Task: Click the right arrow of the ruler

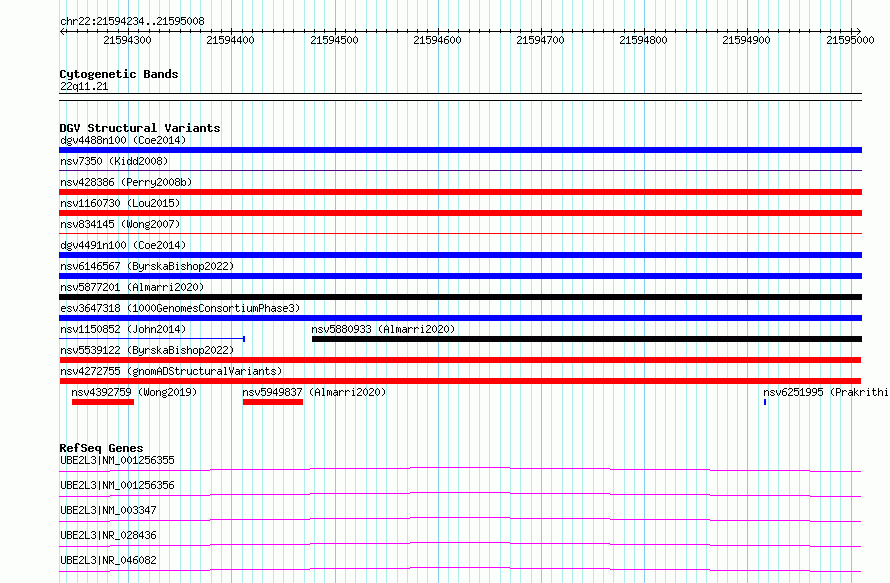Action: click(858, 32)
